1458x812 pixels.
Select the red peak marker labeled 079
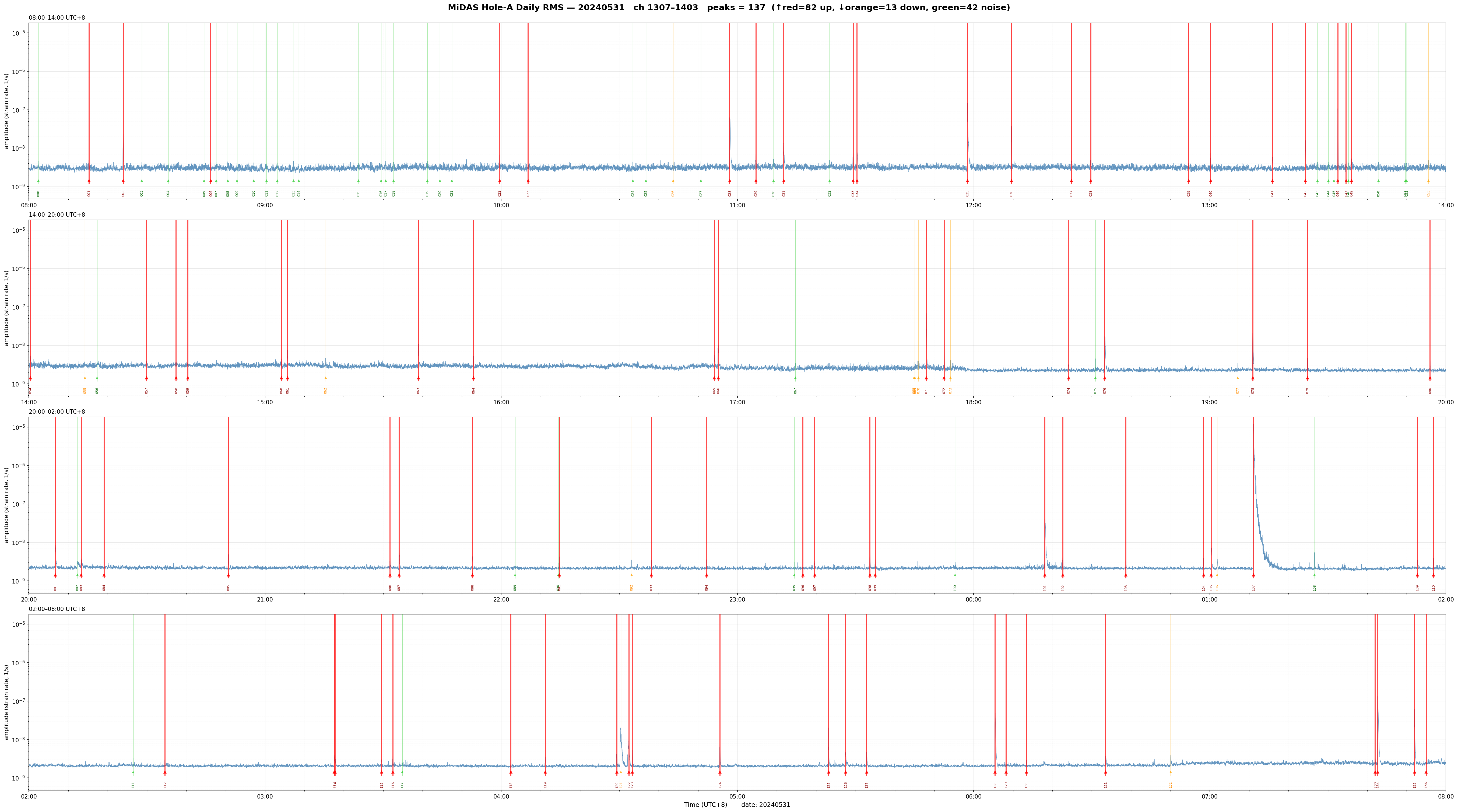[x=1308, y=378]
